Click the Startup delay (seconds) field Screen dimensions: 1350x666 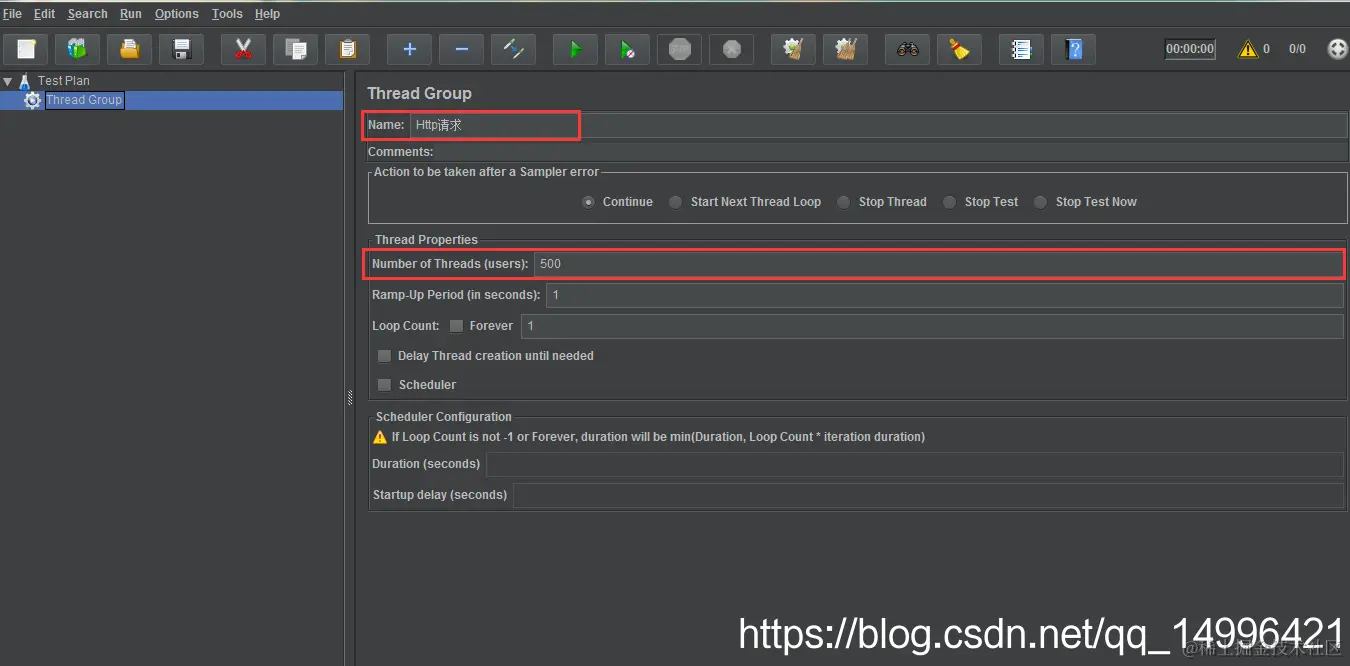(x=928, y=495)
